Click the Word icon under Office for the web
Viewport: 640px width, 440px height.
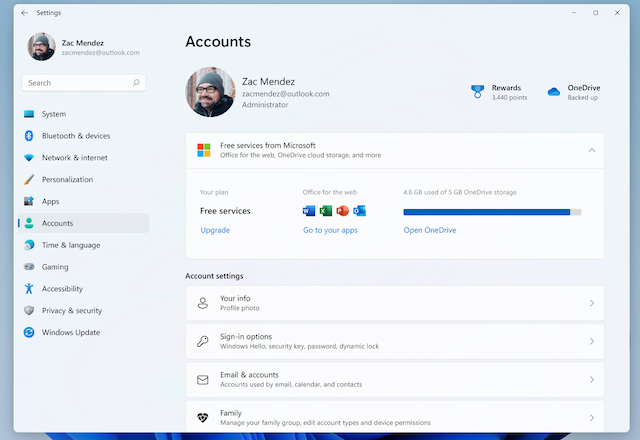coord(309,211)
